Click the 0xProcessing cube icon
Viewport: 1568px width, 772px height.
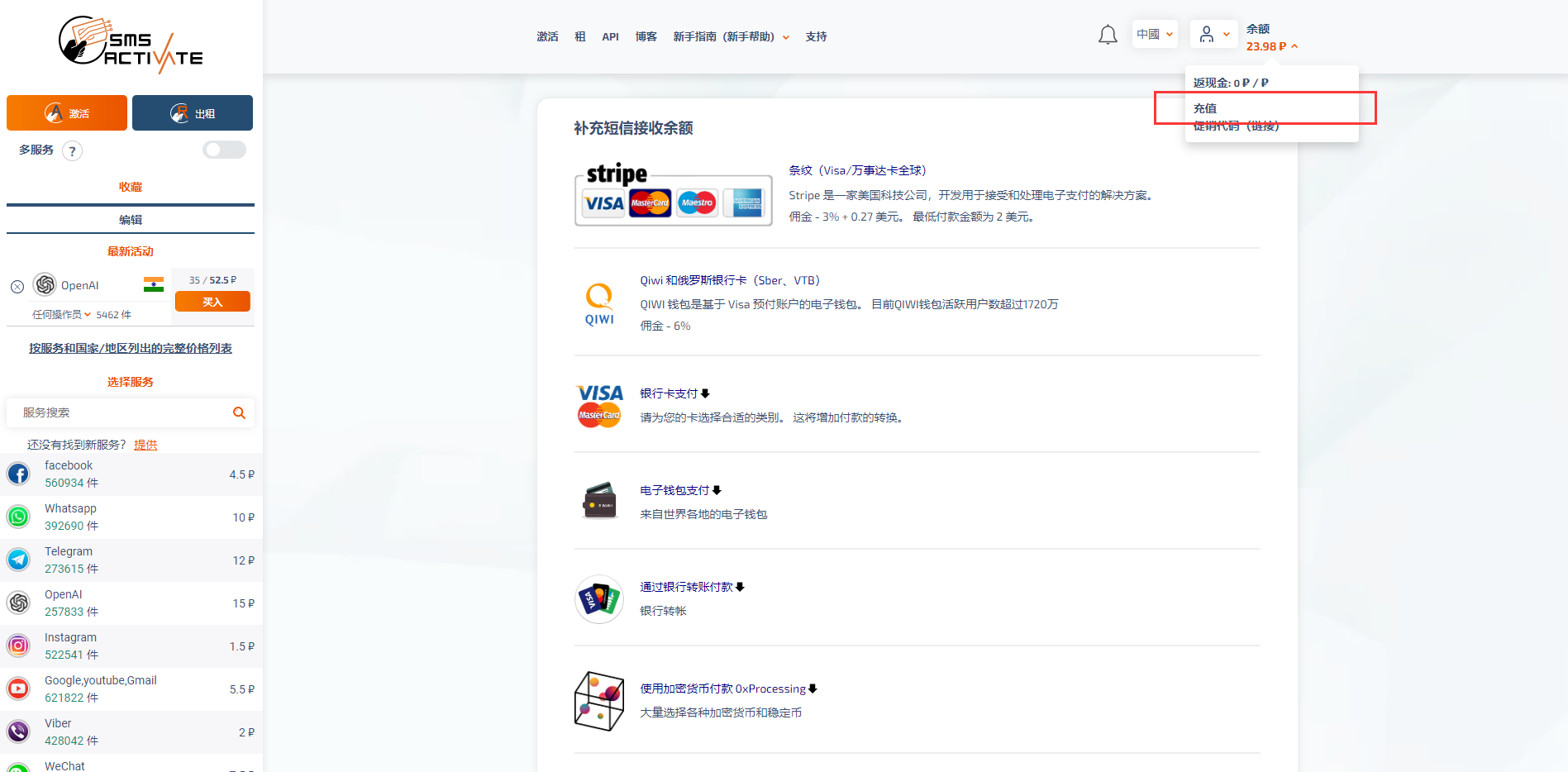pyautogui.click(x=599, y=701)
